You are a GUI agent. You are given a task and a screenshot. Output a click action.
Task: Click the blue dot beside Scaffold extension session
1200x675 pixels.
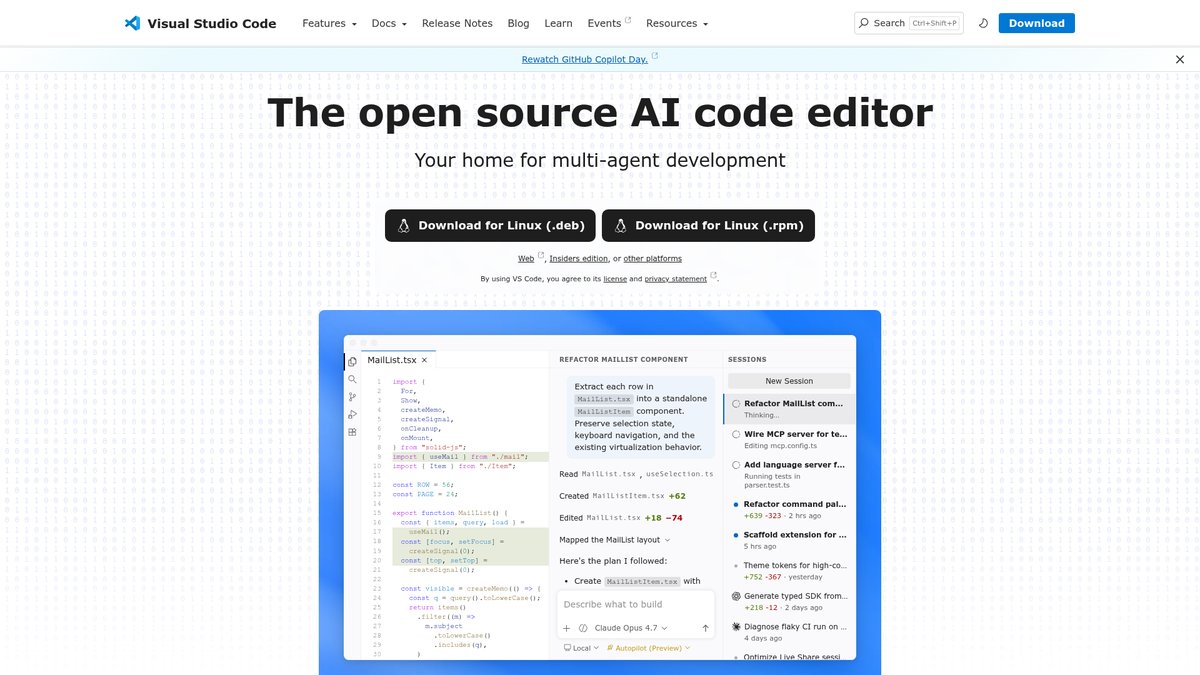coord(736,535)
